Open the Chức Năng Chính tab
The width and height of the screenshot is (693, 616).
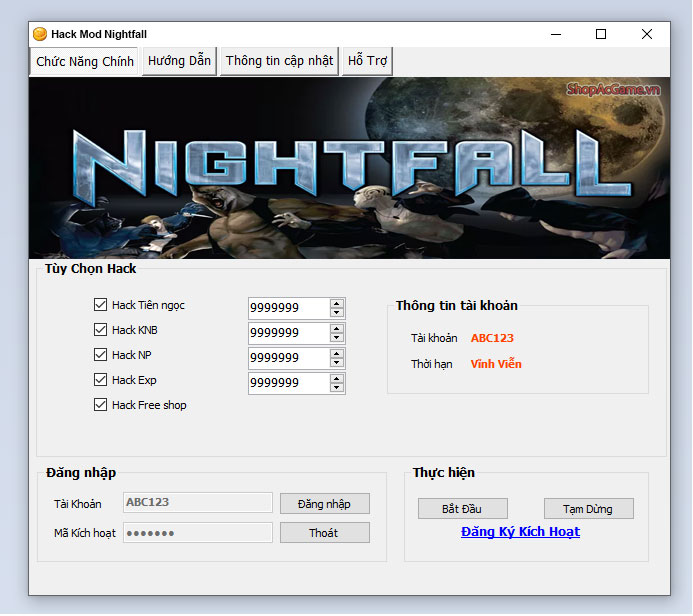tap(85, 61)
